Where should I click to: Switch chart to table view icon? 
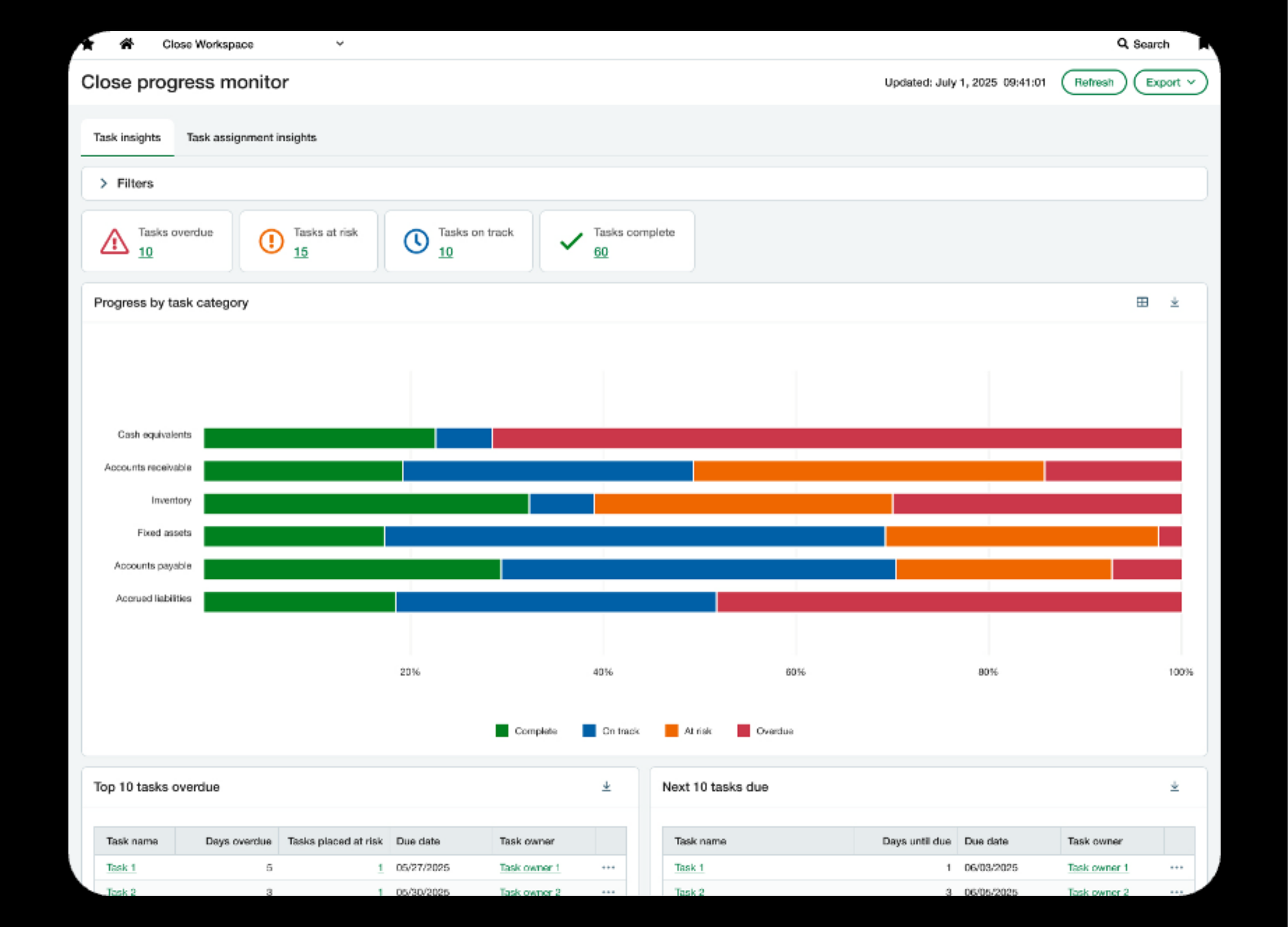1142,302
